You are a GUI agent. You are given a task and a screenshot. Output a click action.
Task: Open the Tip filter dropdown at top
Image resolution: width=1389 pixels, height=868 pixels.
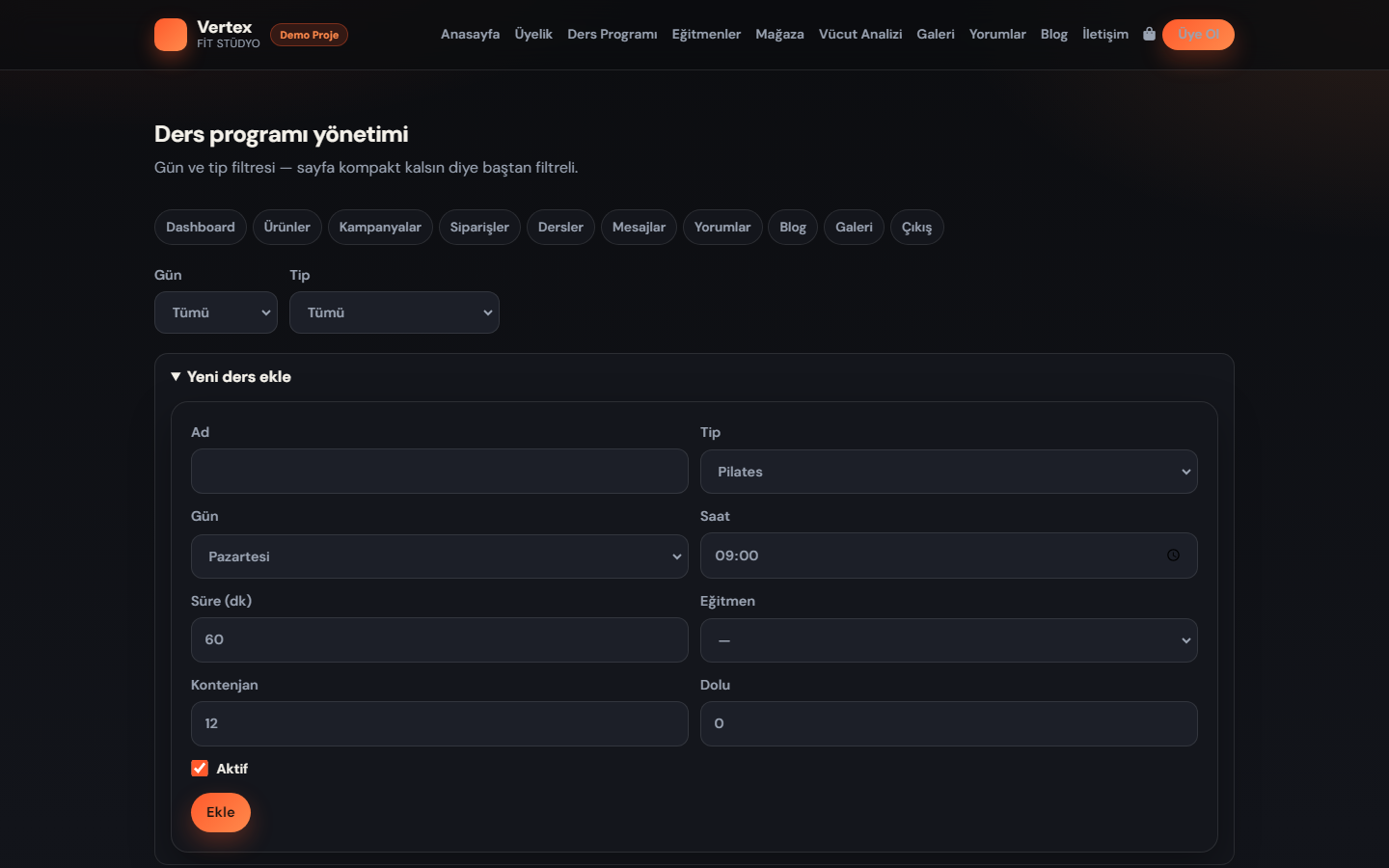pyautogui.click(x=395, y=312)
